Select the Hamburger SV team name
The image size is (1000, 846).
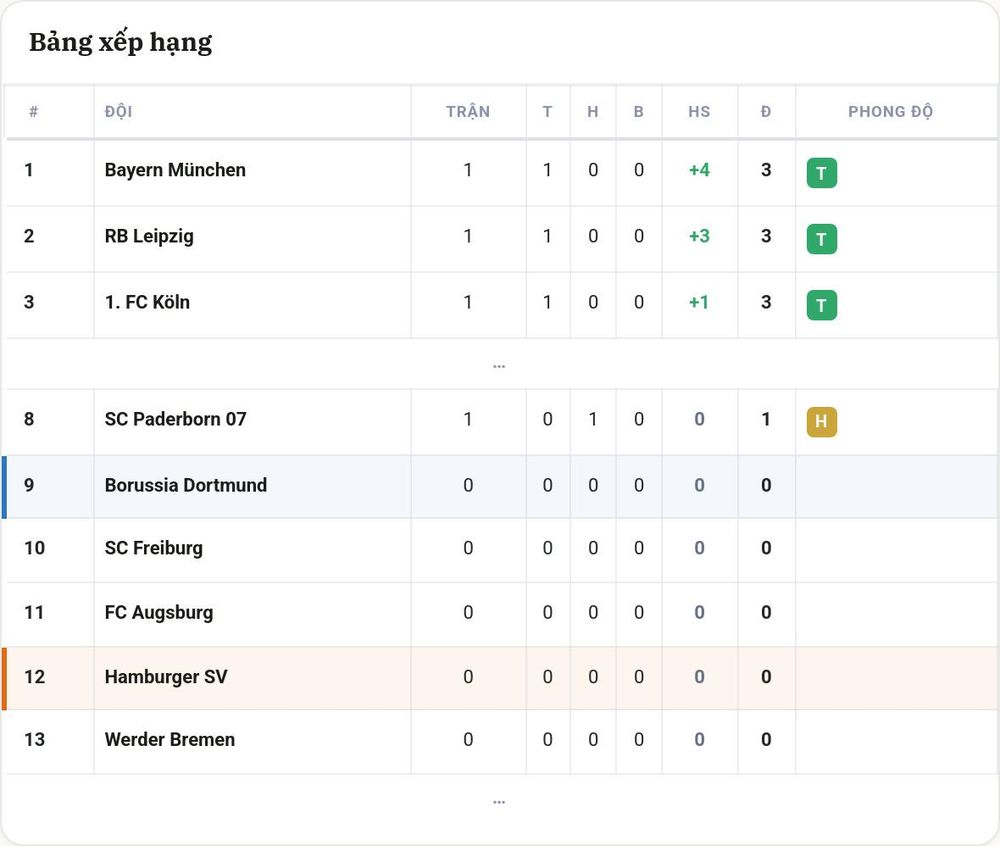point(166,677)
